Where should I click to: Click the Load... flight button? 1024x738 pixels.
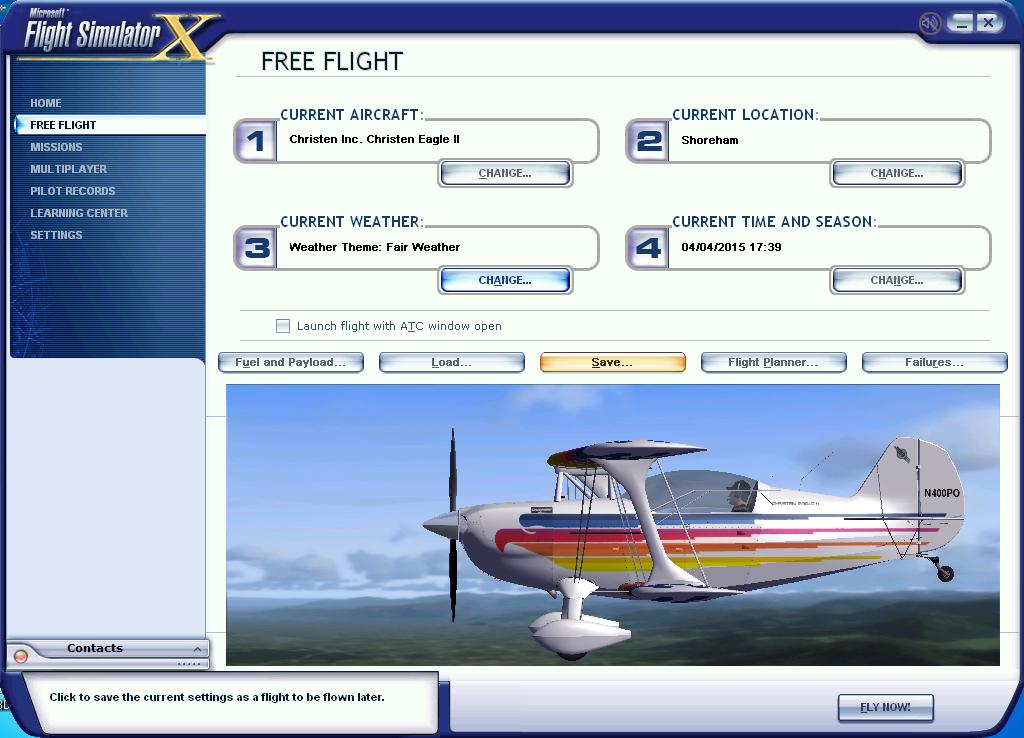pyautogui.click(x=451, y=362)
